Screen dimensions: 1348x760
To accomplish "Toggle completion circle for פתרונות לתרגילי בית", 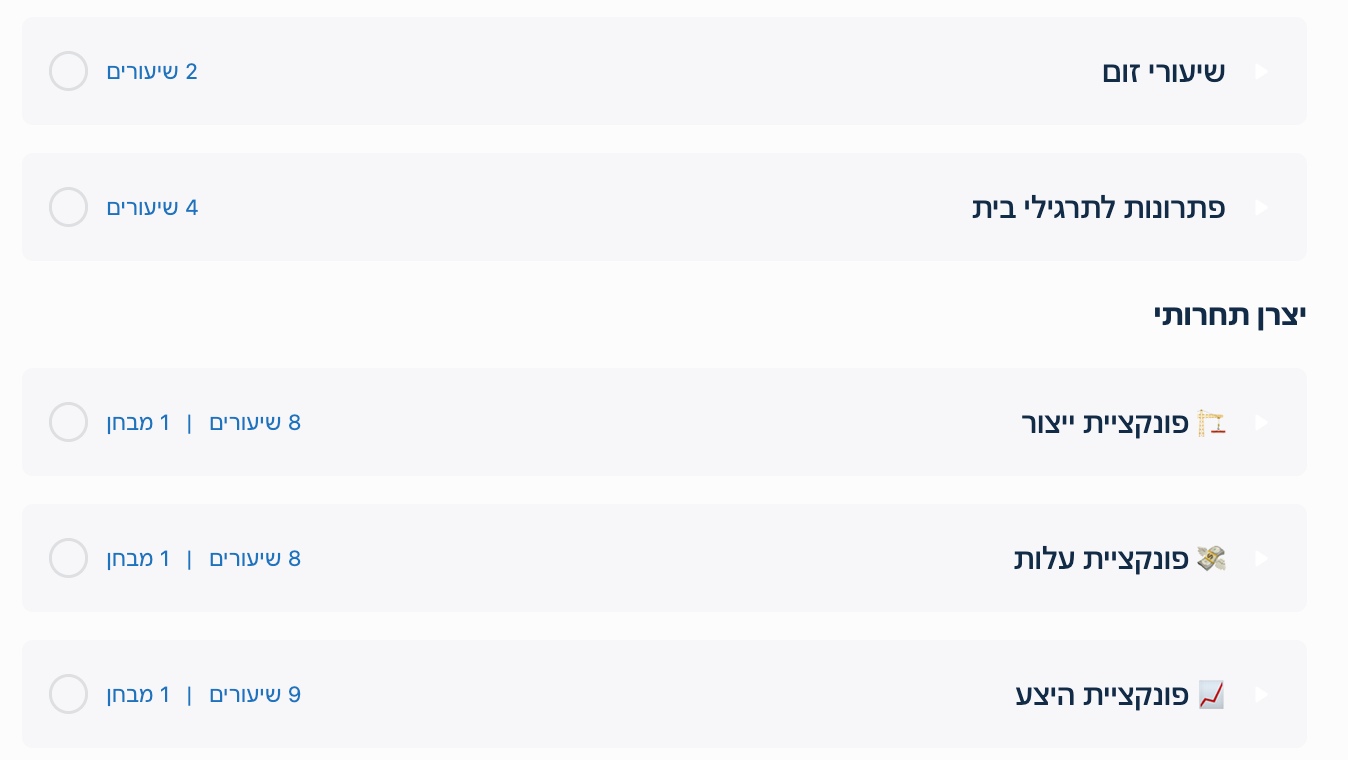I will [69, 207].
